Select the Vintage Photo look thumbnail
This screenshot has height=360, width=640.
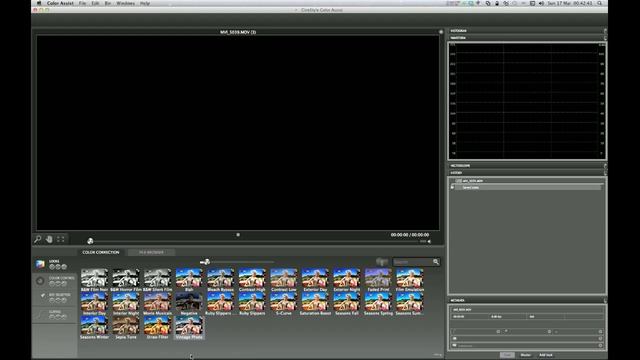189,327
